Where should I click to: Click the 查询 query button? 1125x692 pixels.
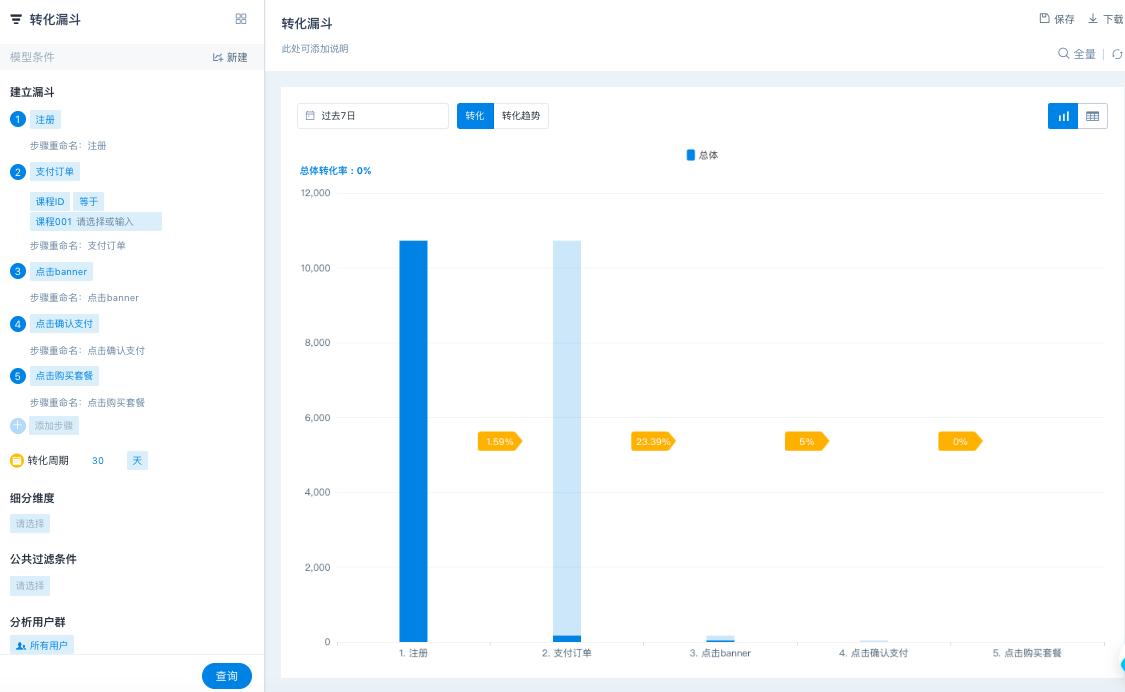coord(227,675)
